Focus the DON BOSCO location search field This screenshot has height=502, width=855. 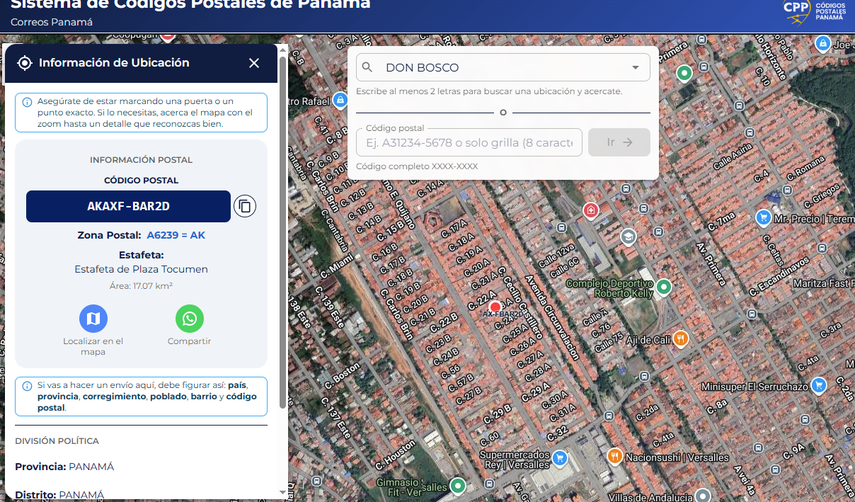click(503, 68)
